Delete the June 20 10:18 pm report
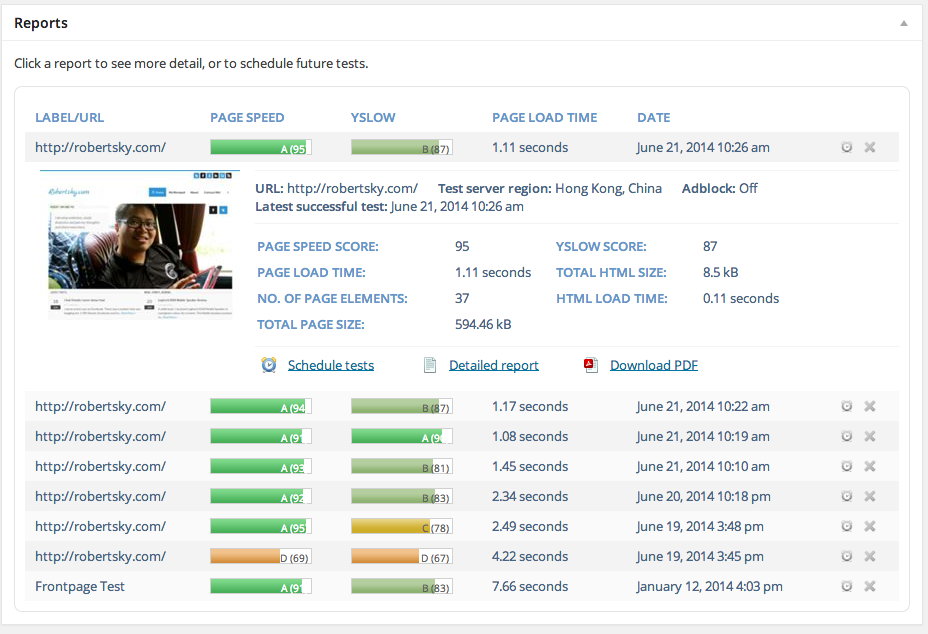Screen dimensions: 928x634 869,496
